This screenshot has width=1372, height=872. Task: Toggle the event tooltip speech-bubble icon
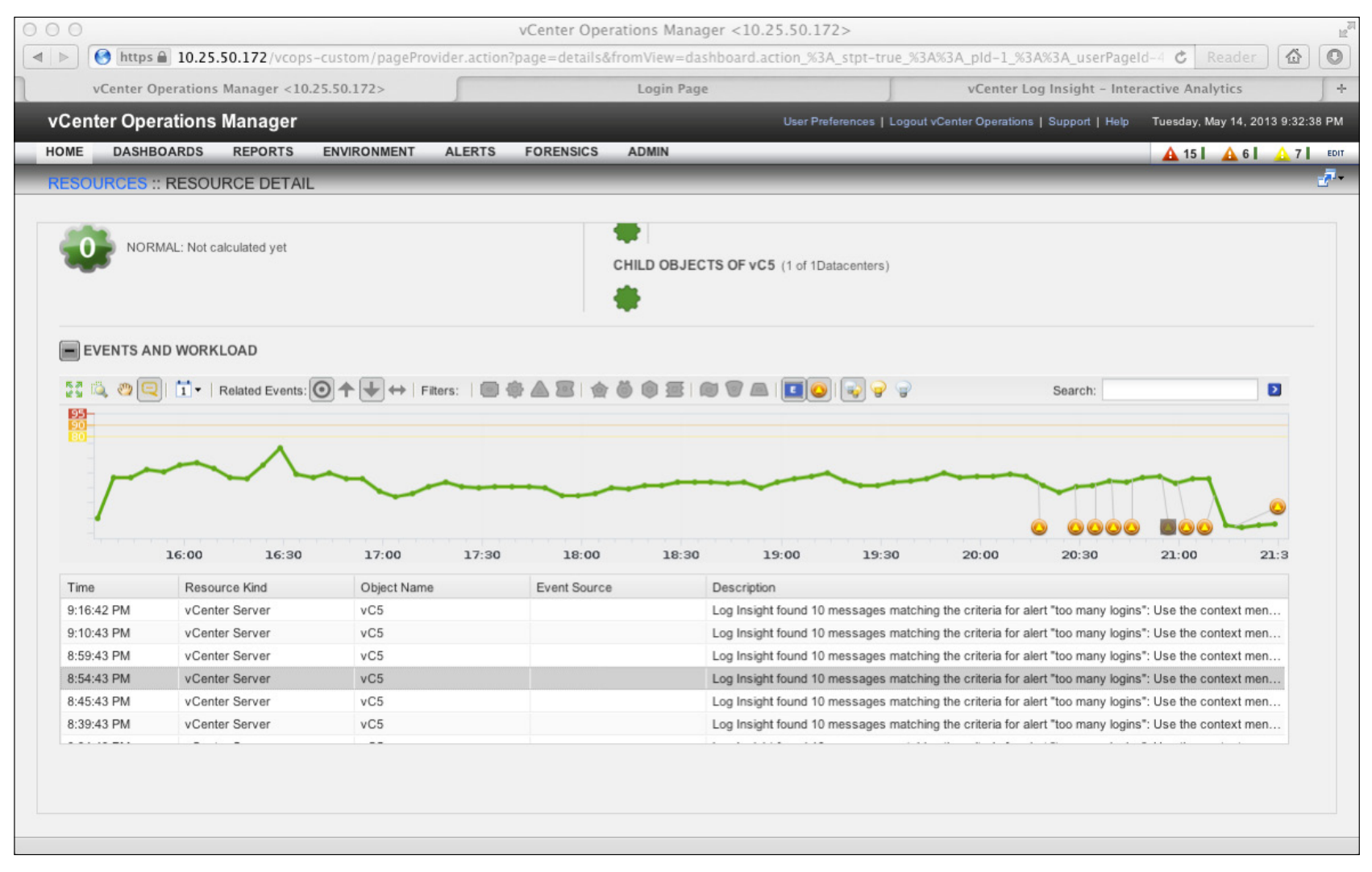click(149, 390)
